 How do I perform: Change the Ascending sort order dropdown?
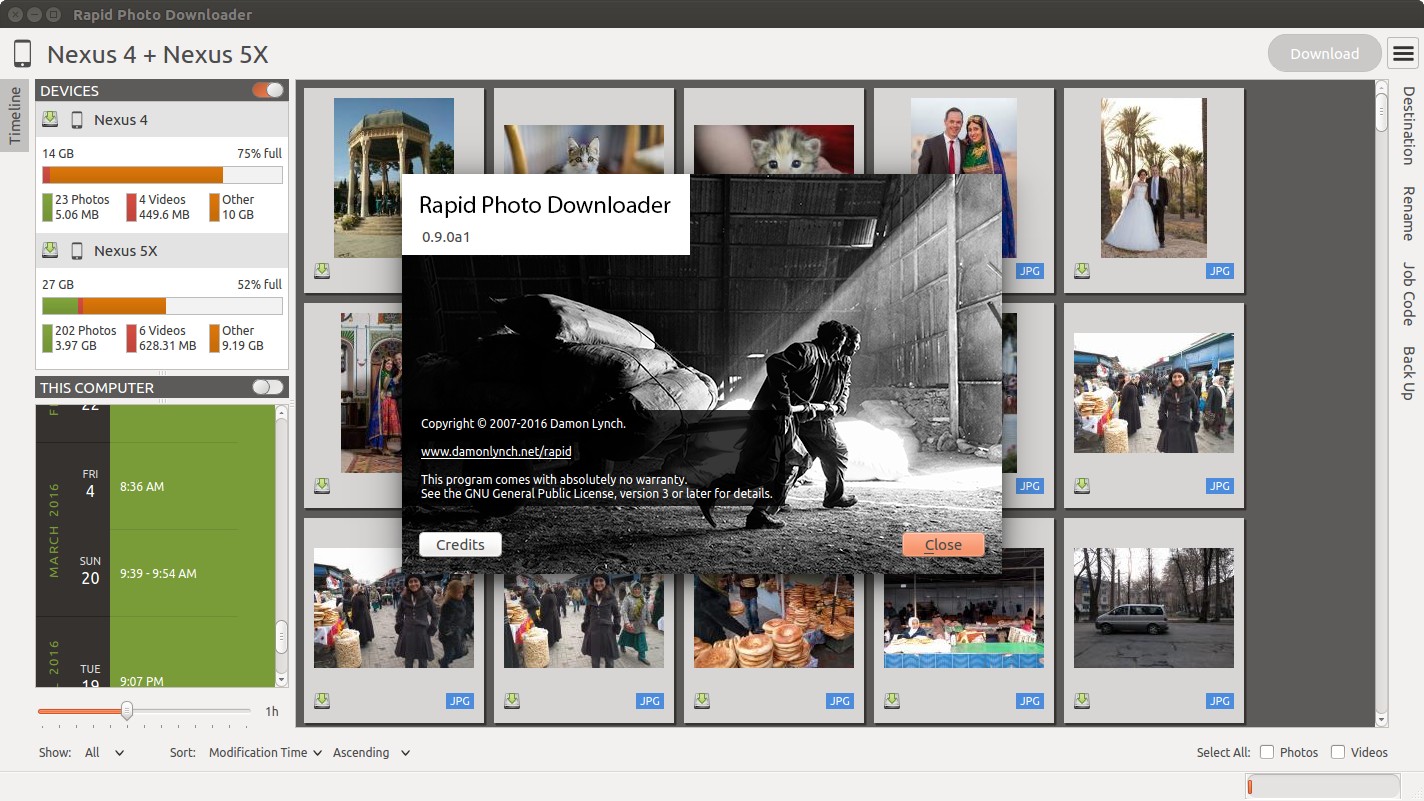point(370,752)
